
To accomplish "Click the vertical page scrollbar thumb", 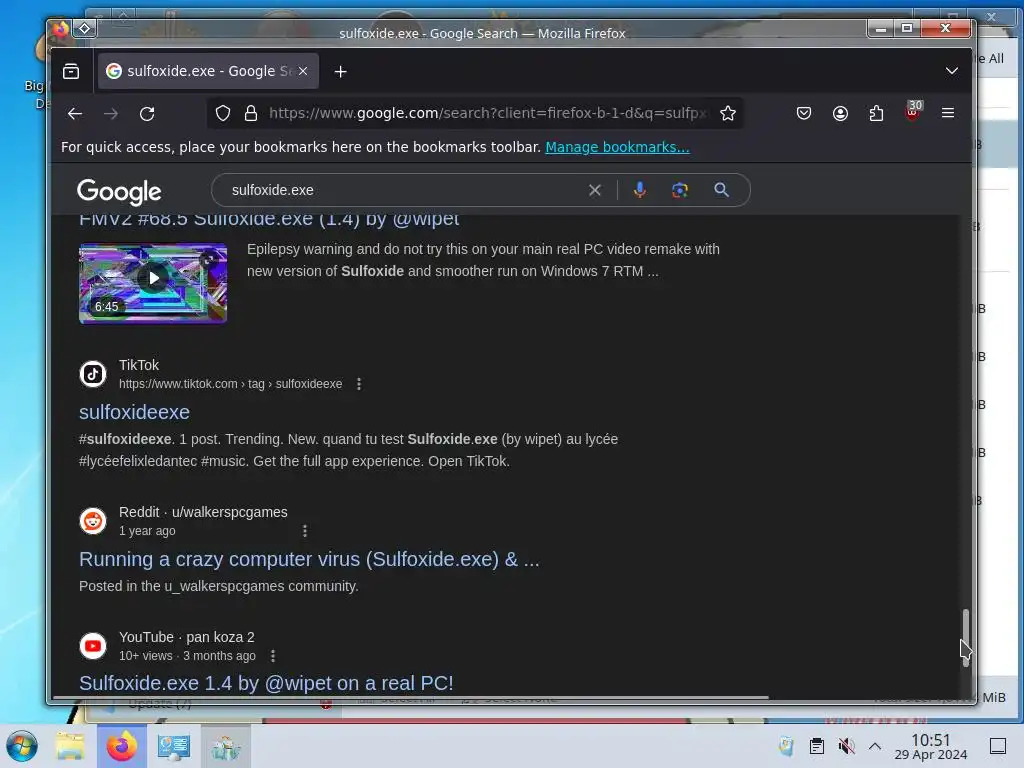I will (x=965, y=637).
